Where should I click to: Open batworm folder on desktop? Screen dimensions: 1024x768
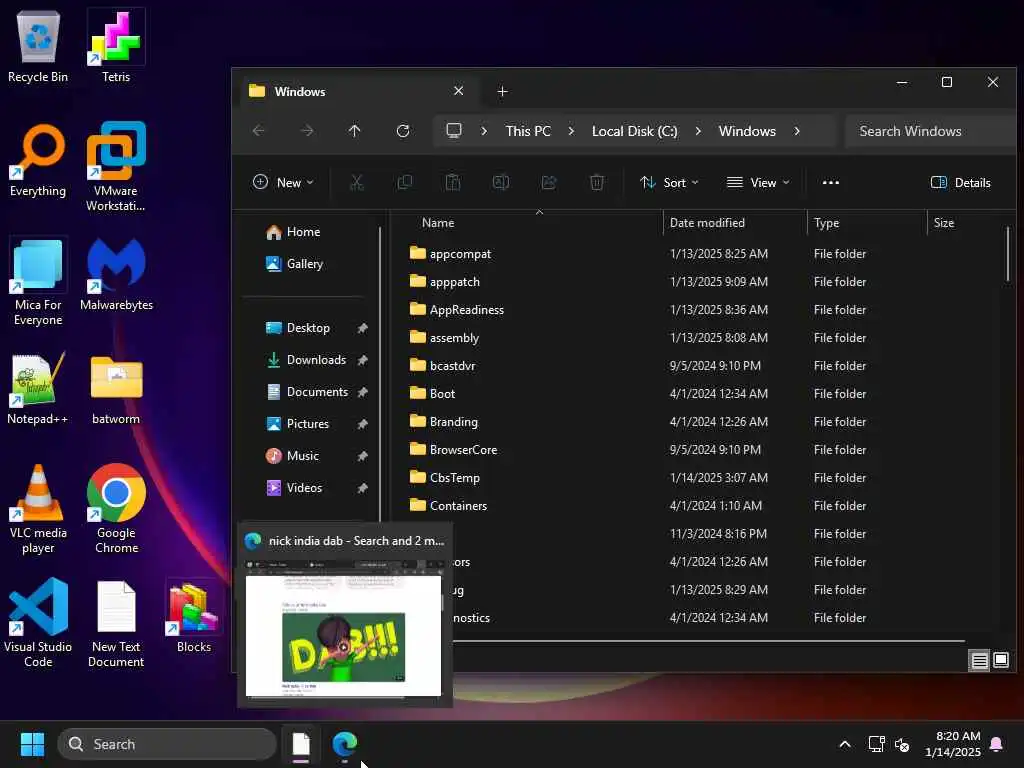pyautogui.click(x=116, y=390)
